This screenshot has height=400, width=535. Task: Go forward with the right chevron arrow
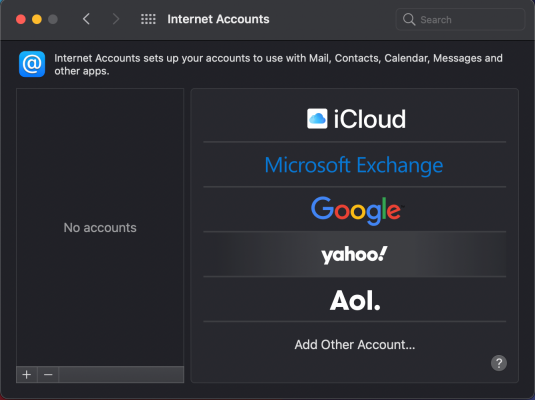(x=116, y=19)
